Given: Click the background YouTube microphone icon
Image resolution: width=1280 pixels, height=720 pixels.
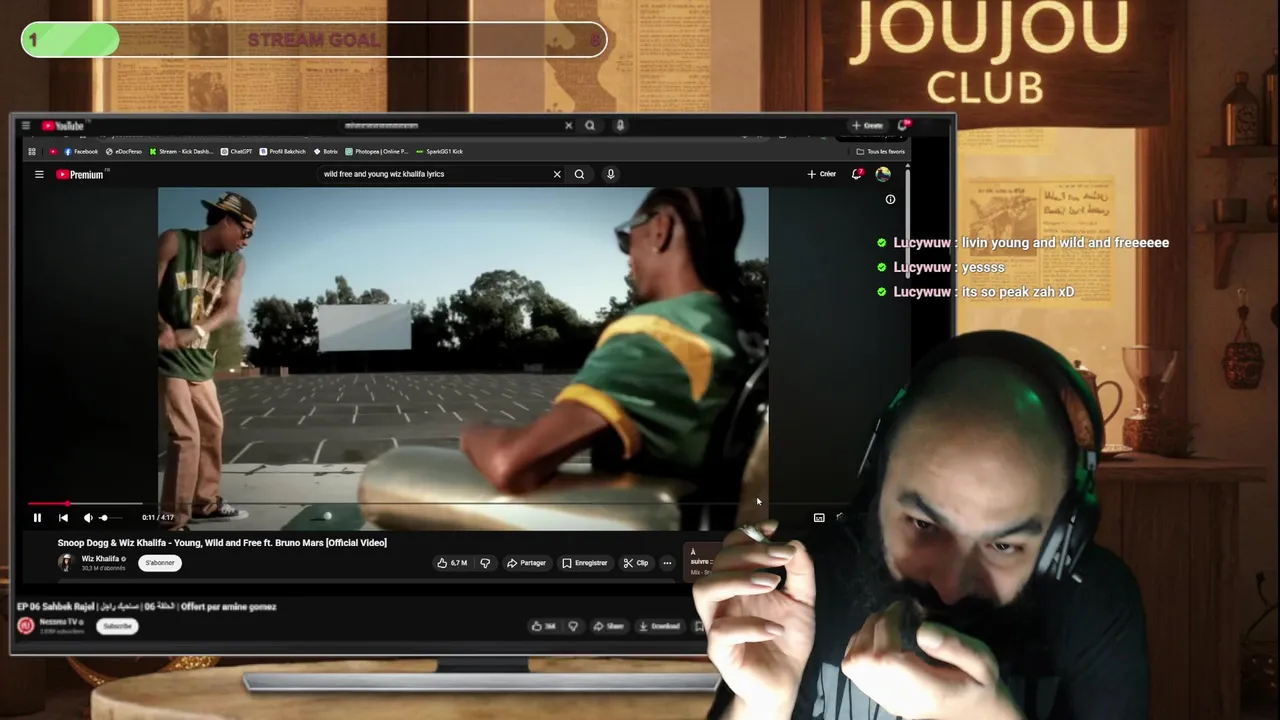Looking at the screenshot, I should pyautogui.click(x=620, y=126).
